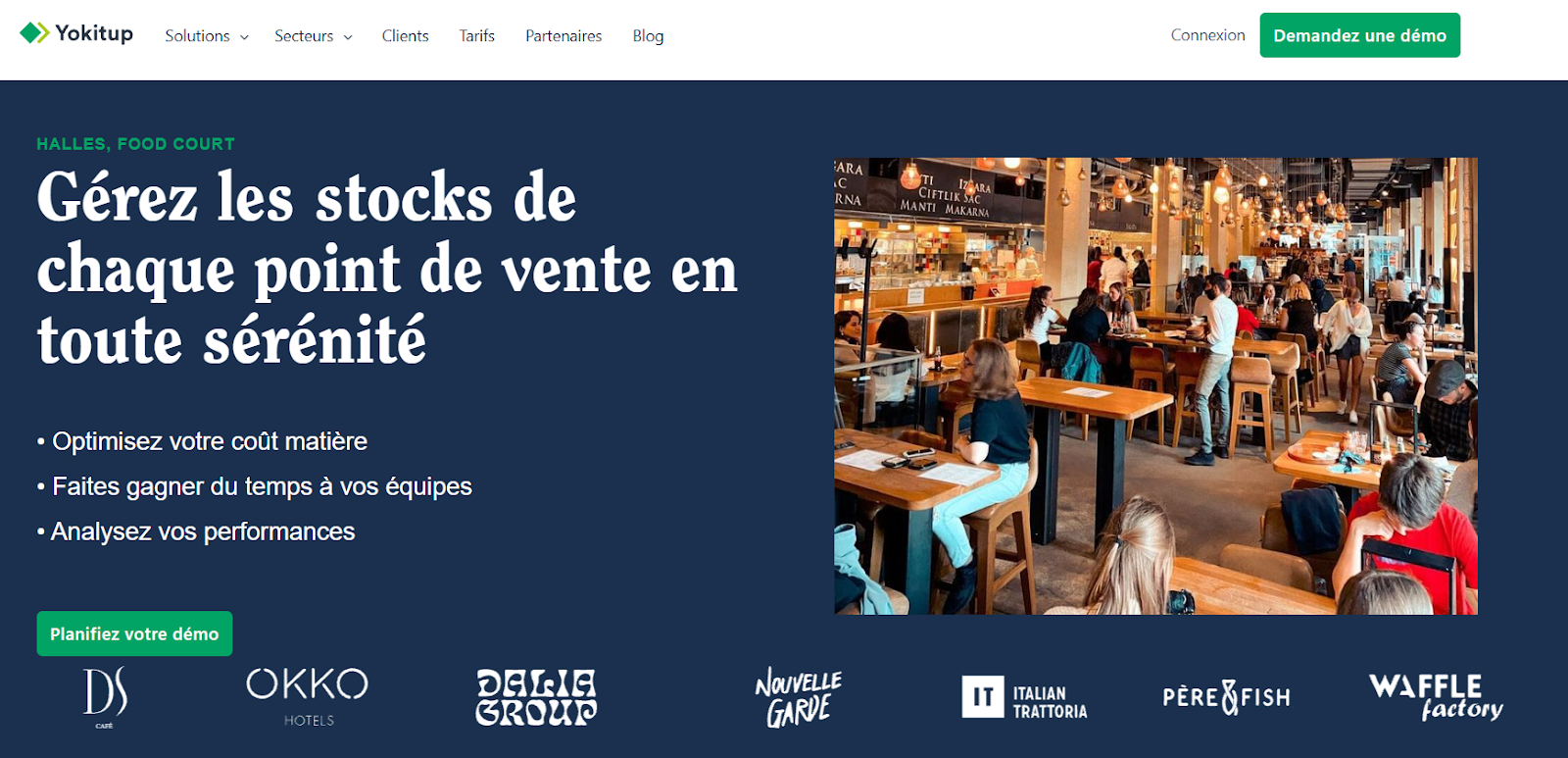Image resolution: width=1568 pixels, height=758 pixels.
Task: Click the Yokitup green diamond logo
Action: (x=34, y=33)
